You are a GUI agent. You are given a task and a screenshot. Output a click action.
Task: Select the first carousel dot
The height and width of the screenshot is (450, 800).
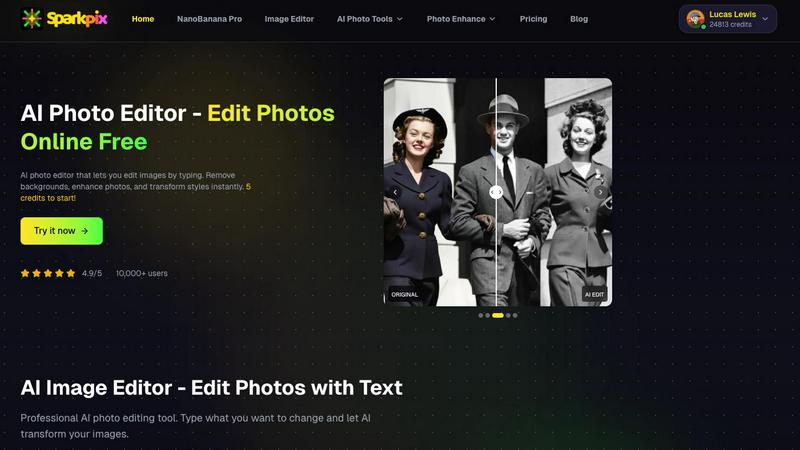click(481, 315)
